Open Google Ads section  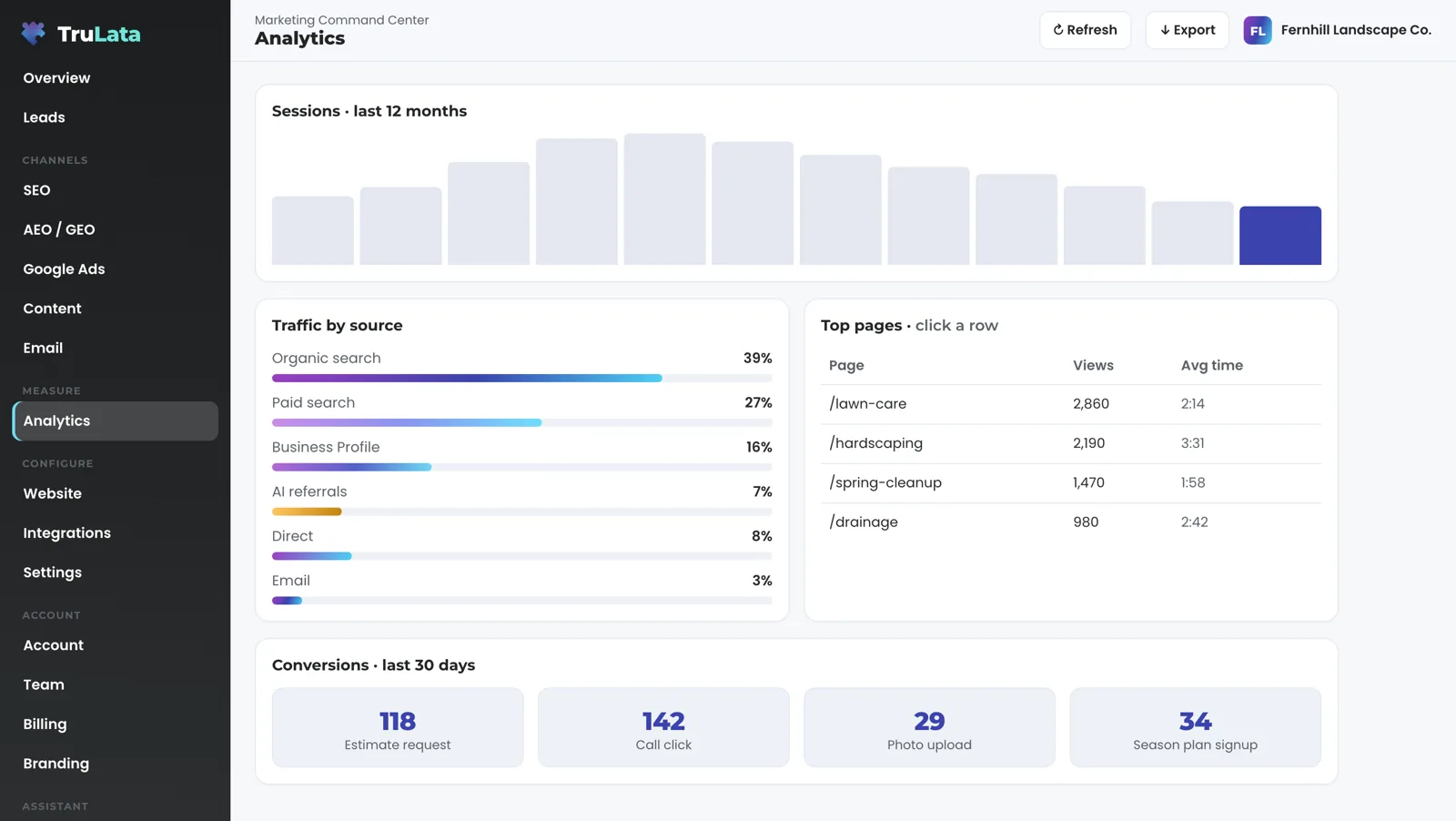[115, 269]
